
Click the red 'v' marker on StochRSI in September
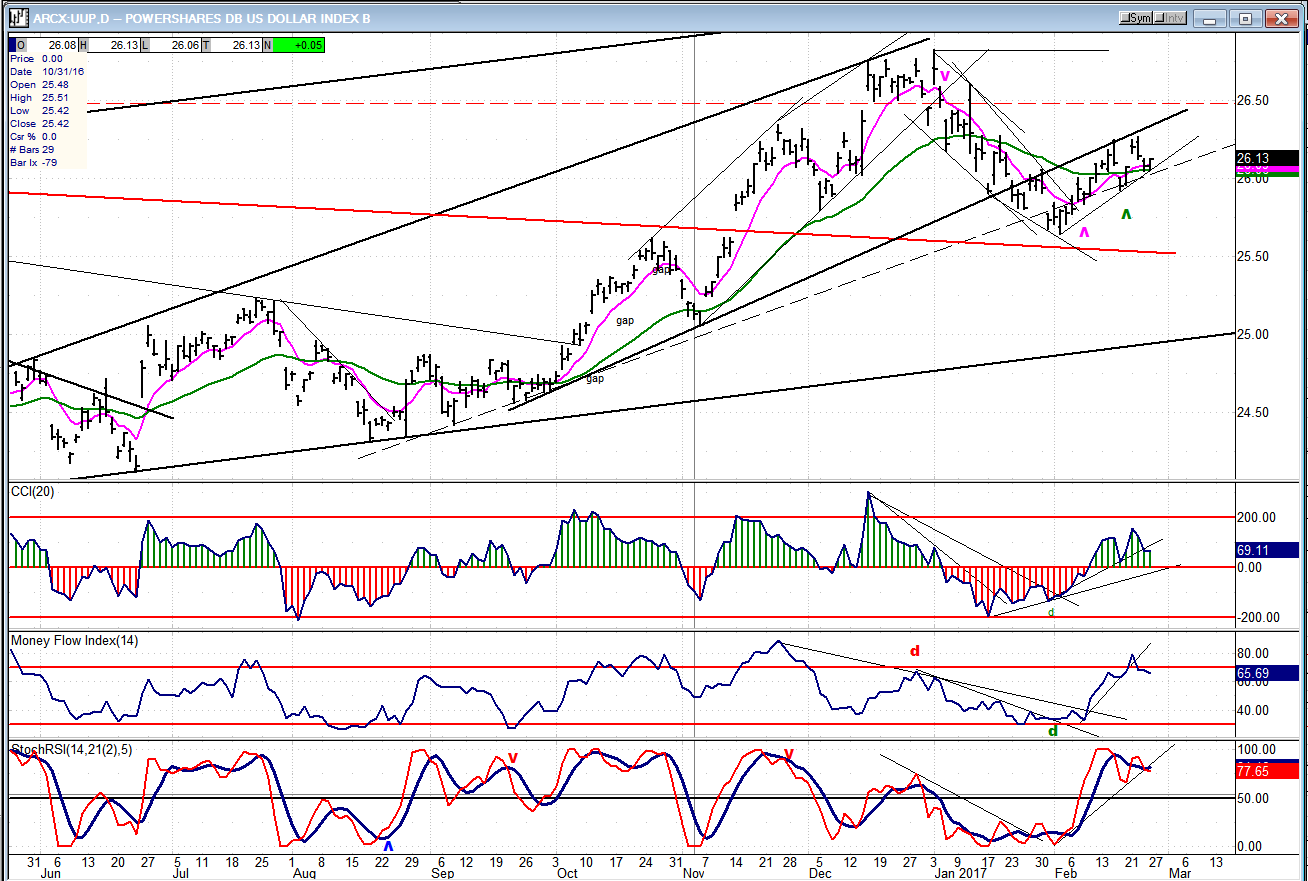(x=512, y=758)
